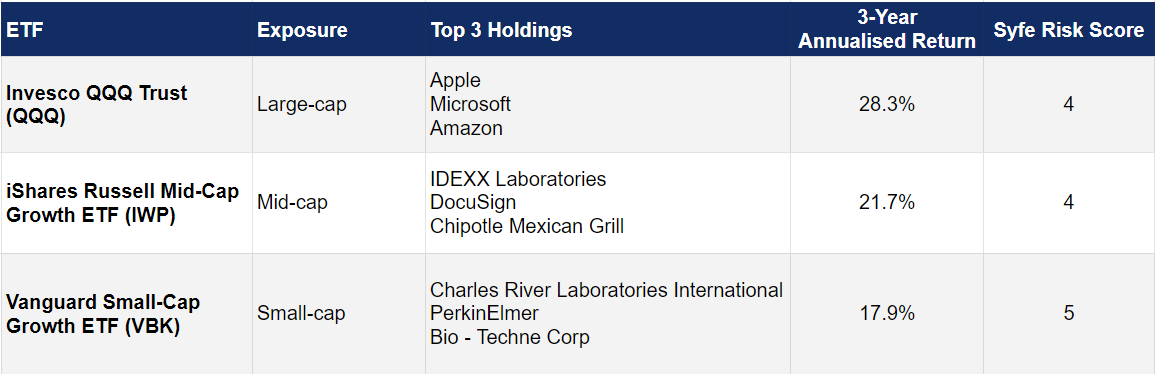Click Chipotle Mexican Grill holding
Image resolution: width=1155 pixels, height=374 pixels.
(x=527, y=226)
